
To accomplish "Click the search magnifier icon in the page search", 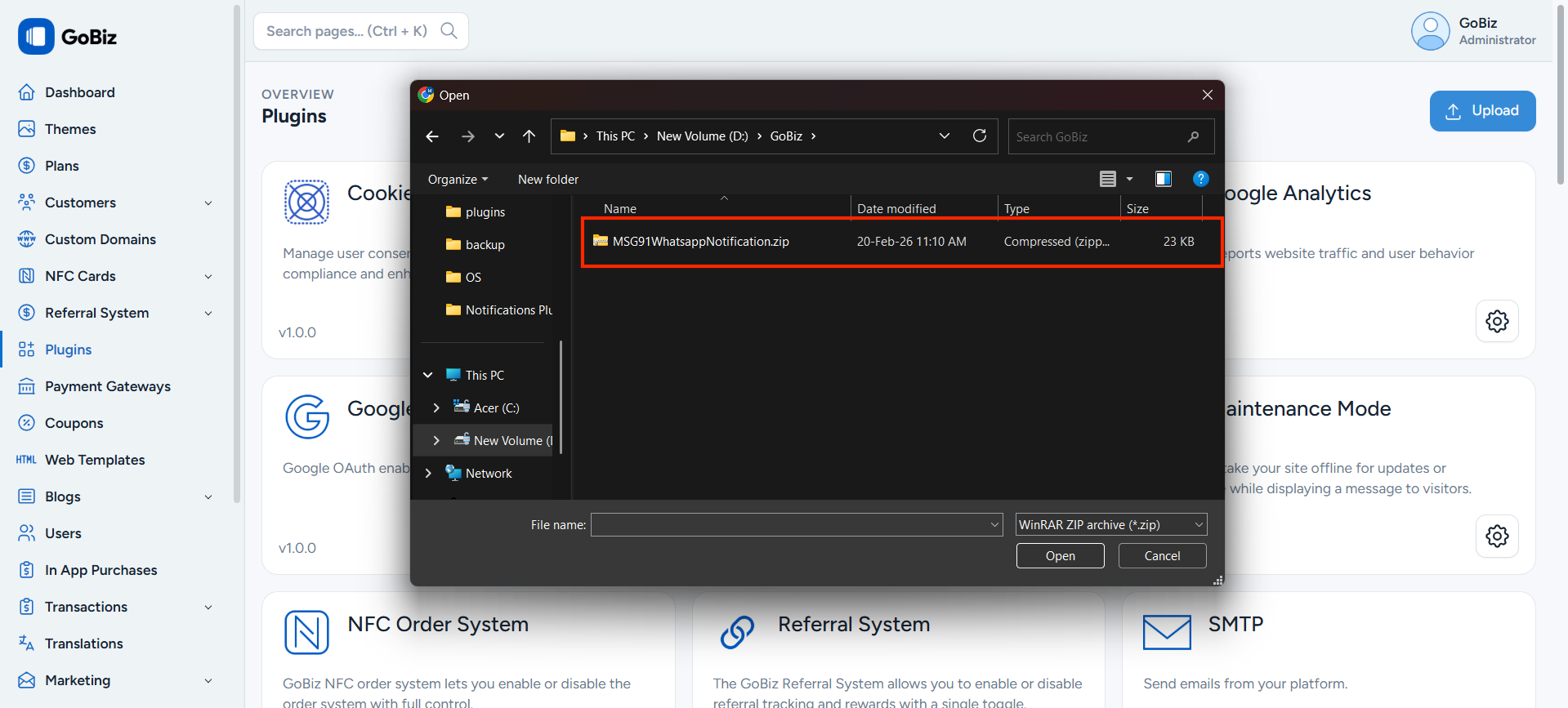I will 449,31.
